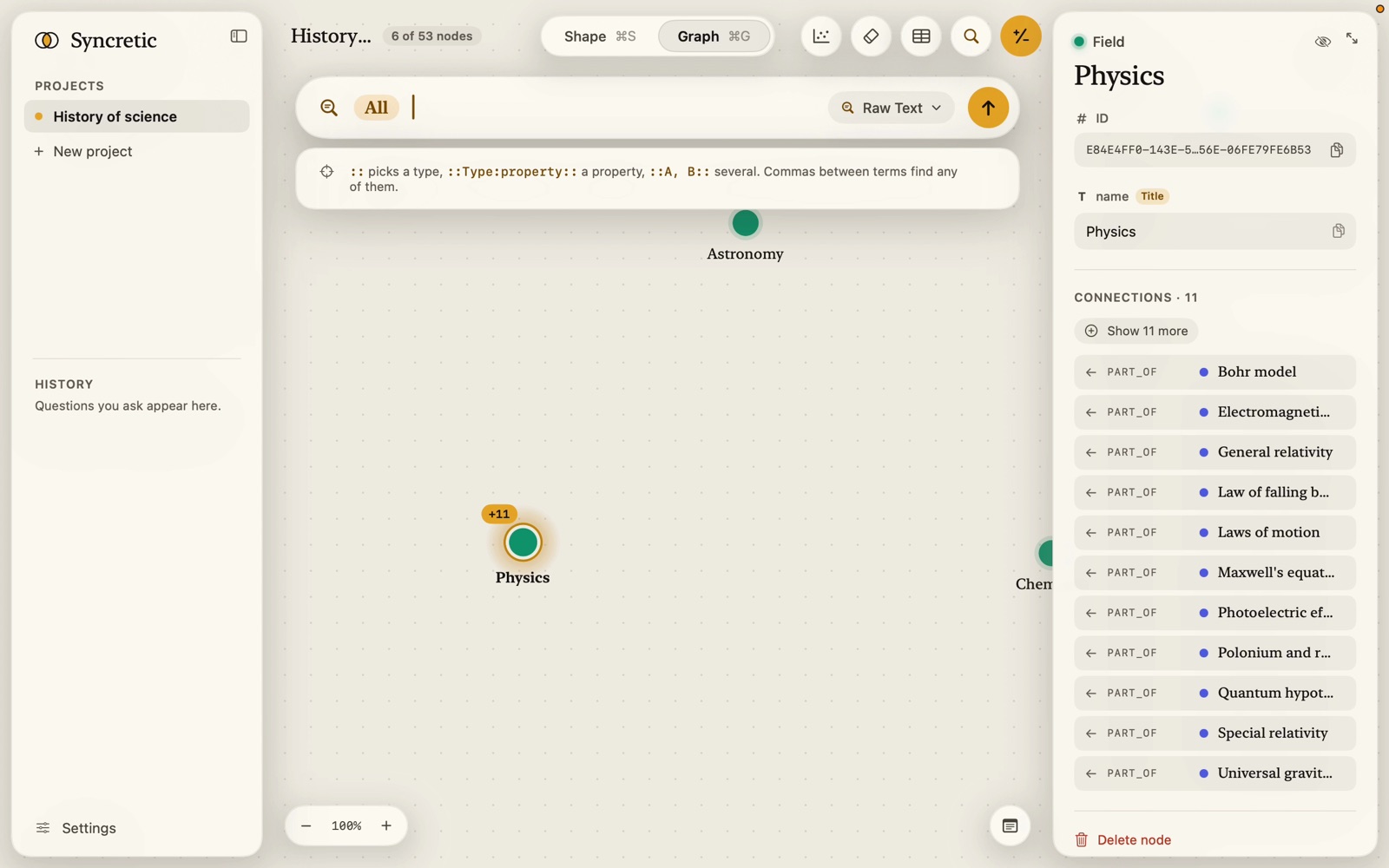
Task: Click the magnifier icon in the search bar
Action: pyautogui.click(x=329, y=108)
